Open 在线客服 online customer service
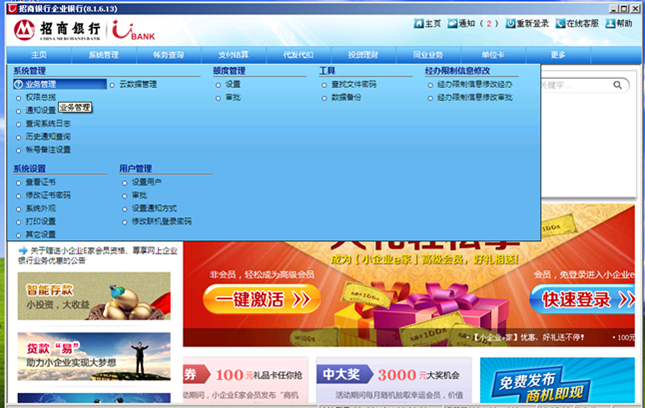The height and width of the screenshot is (408, 645). click(577, 23)
